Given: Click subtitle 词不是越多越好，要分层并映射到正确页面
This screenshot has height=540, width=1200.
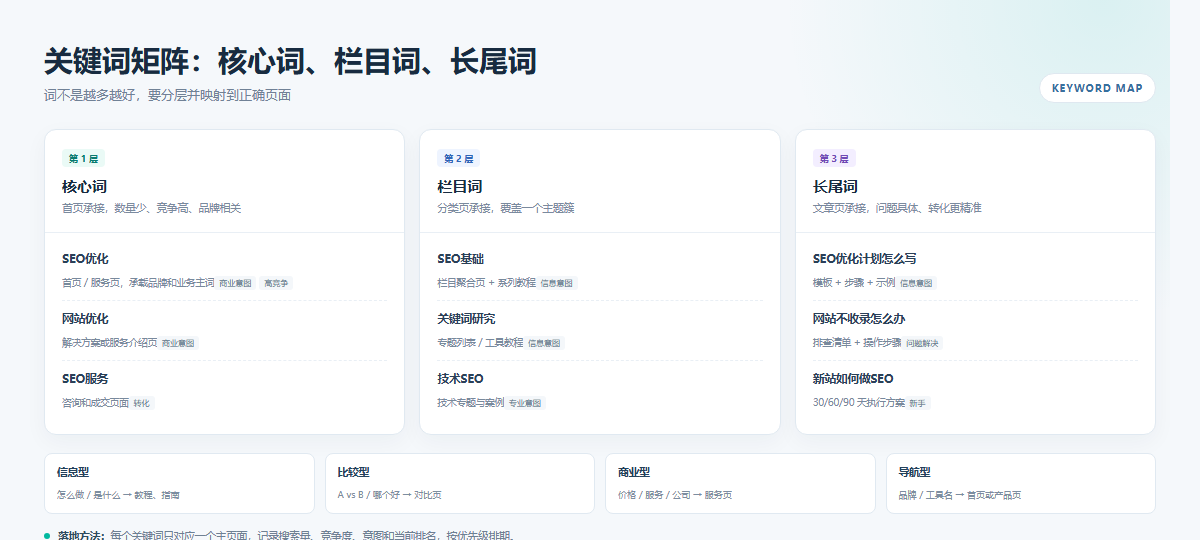Looking at the screenshot, I should (x=167, y=96).
